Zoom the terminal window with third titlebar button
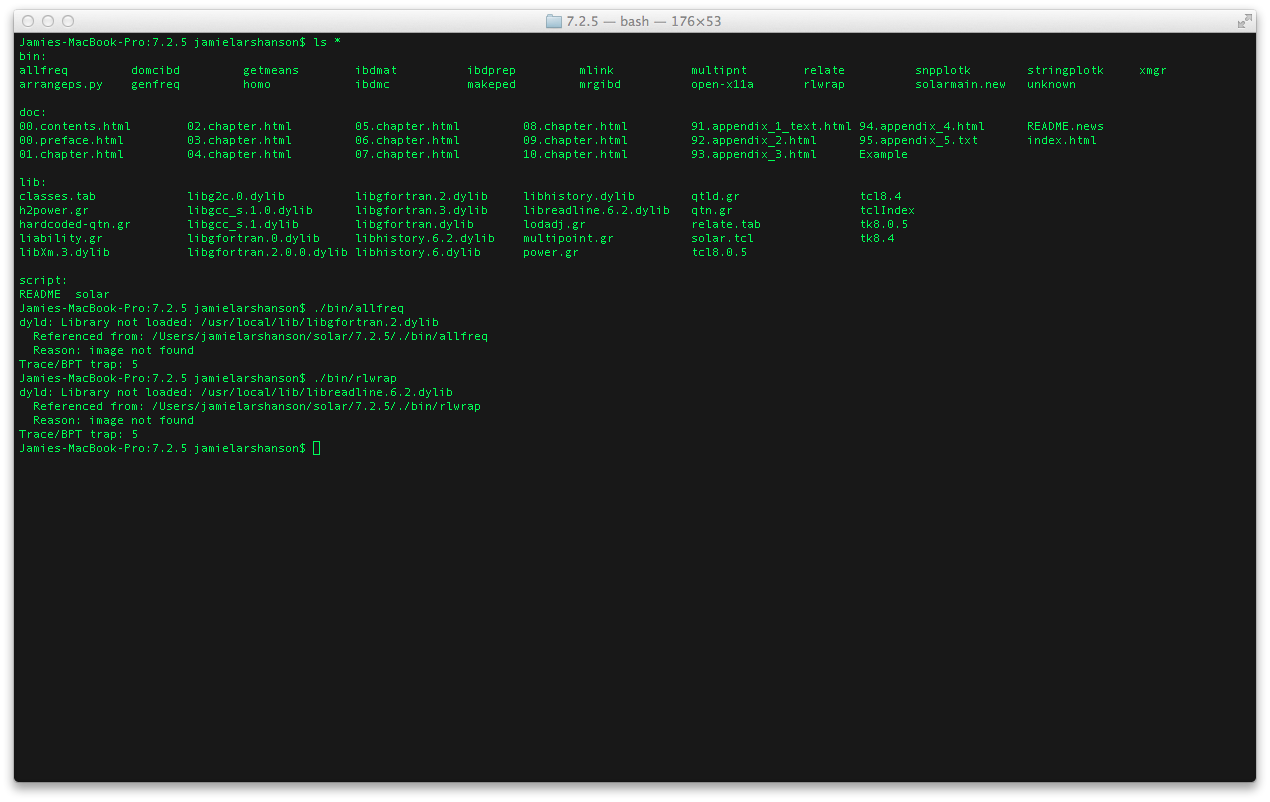1270x802 pixels. 68,21
